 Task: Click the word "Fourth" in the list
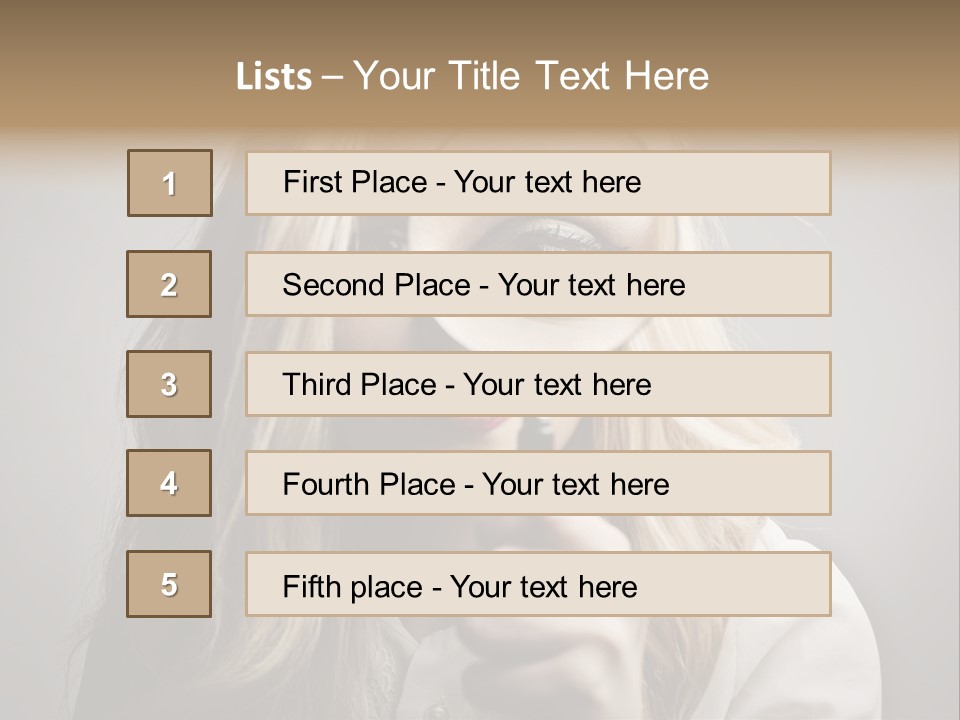tap(327, 485)
